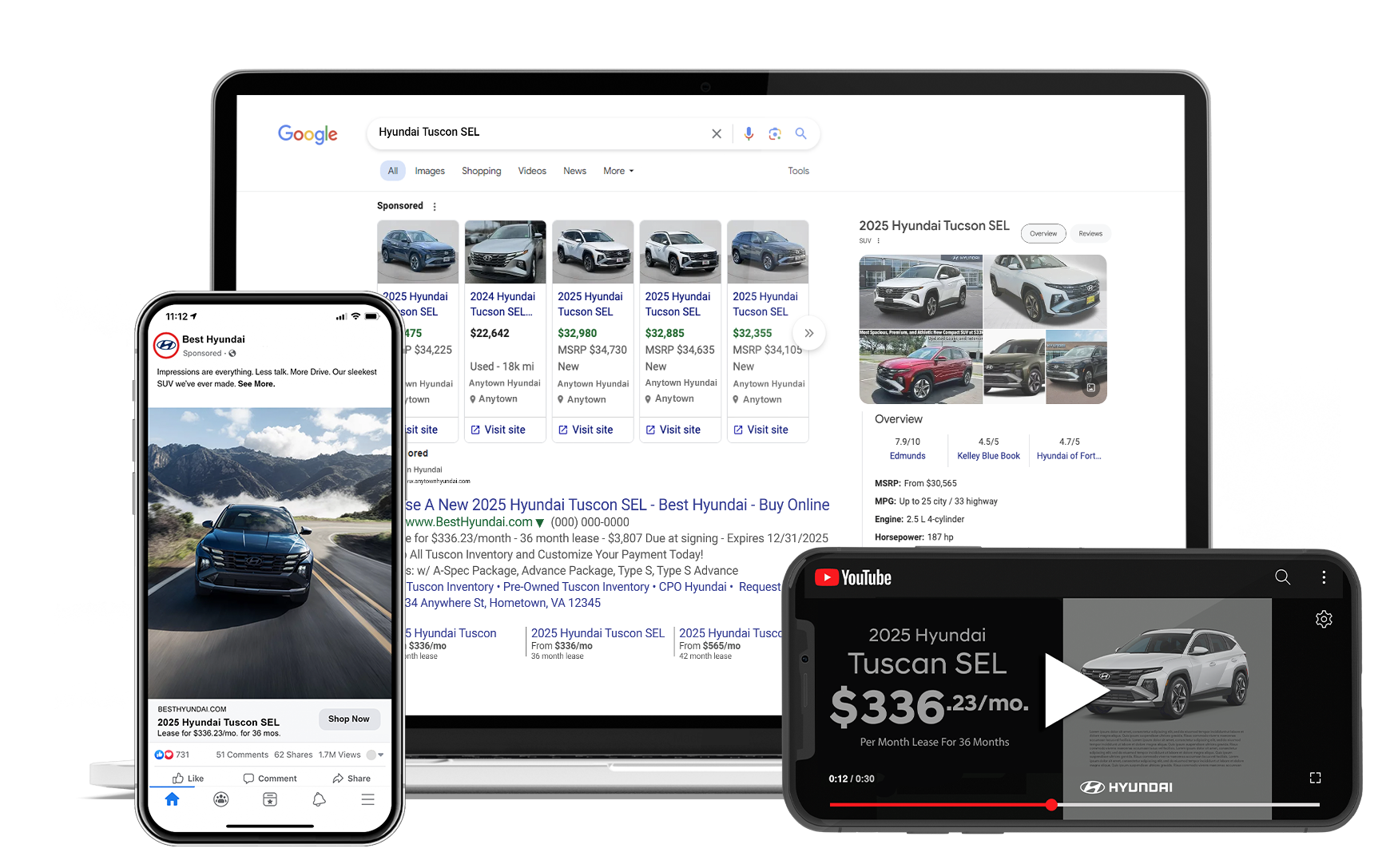The width and height of the screenshot is (1398, 868).
Task: Open Best Hyundai Buy Online ad headline
Action: [x=618, y=505]
